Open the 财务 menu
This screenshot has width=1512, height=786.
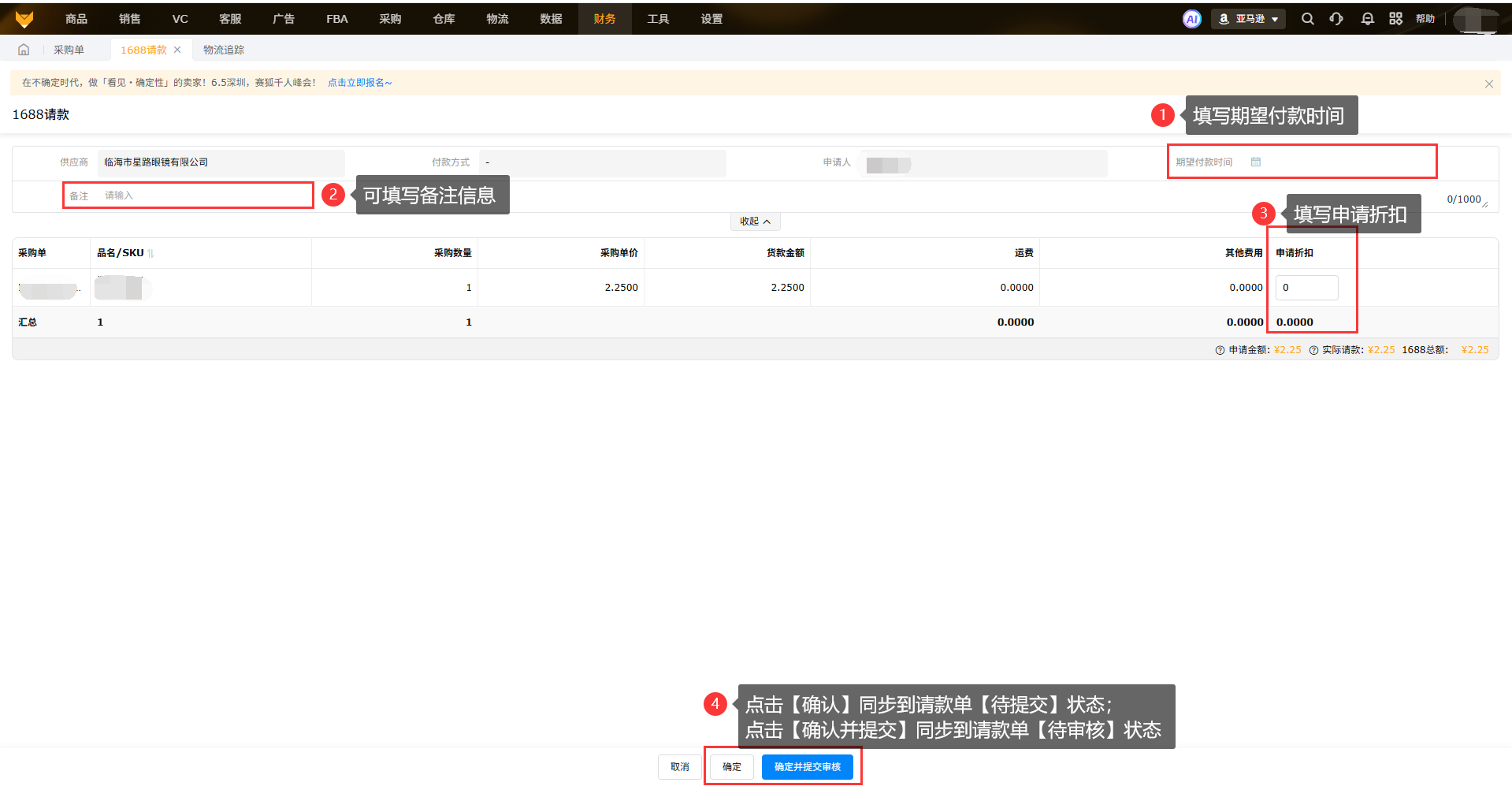605,19
